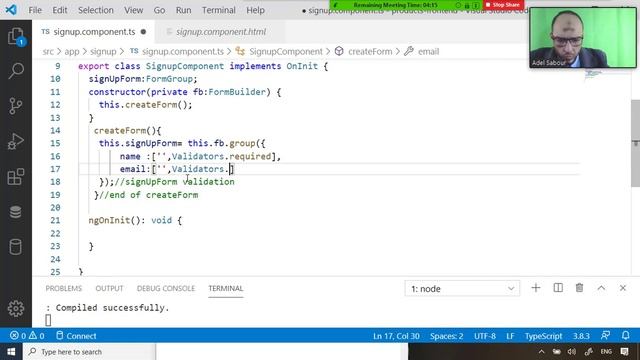Click the Stop Share button
The image size is (640, 360).
(503, 5)
